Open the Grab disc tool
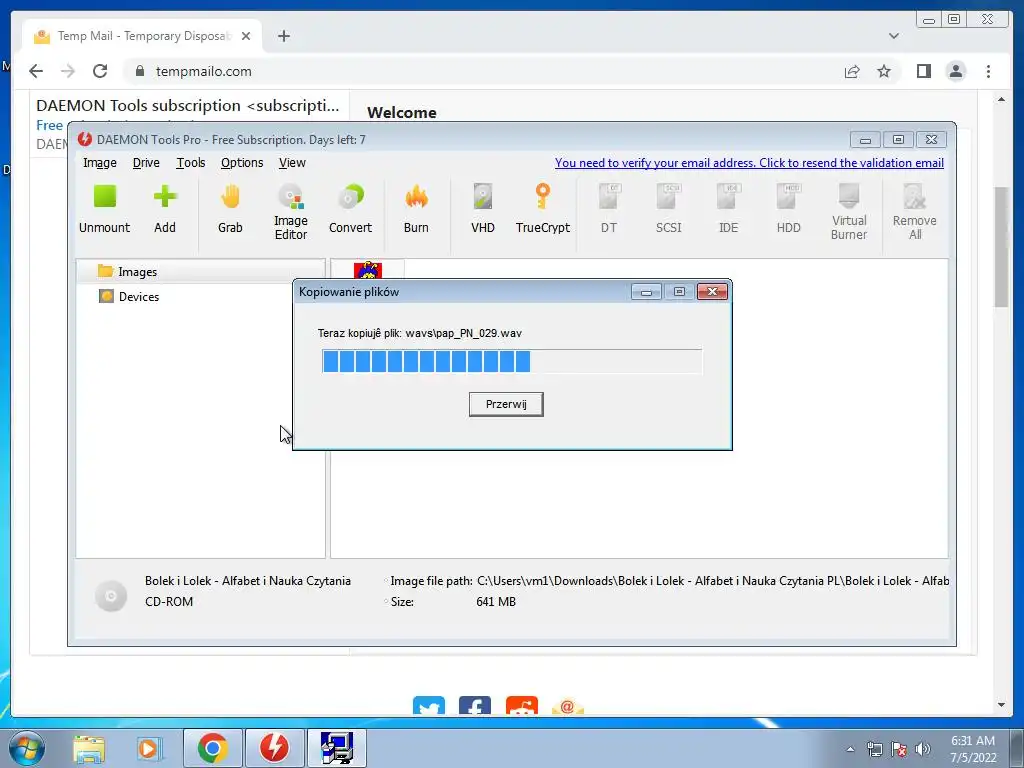The image size is (1024, 768). coord(230,209)
